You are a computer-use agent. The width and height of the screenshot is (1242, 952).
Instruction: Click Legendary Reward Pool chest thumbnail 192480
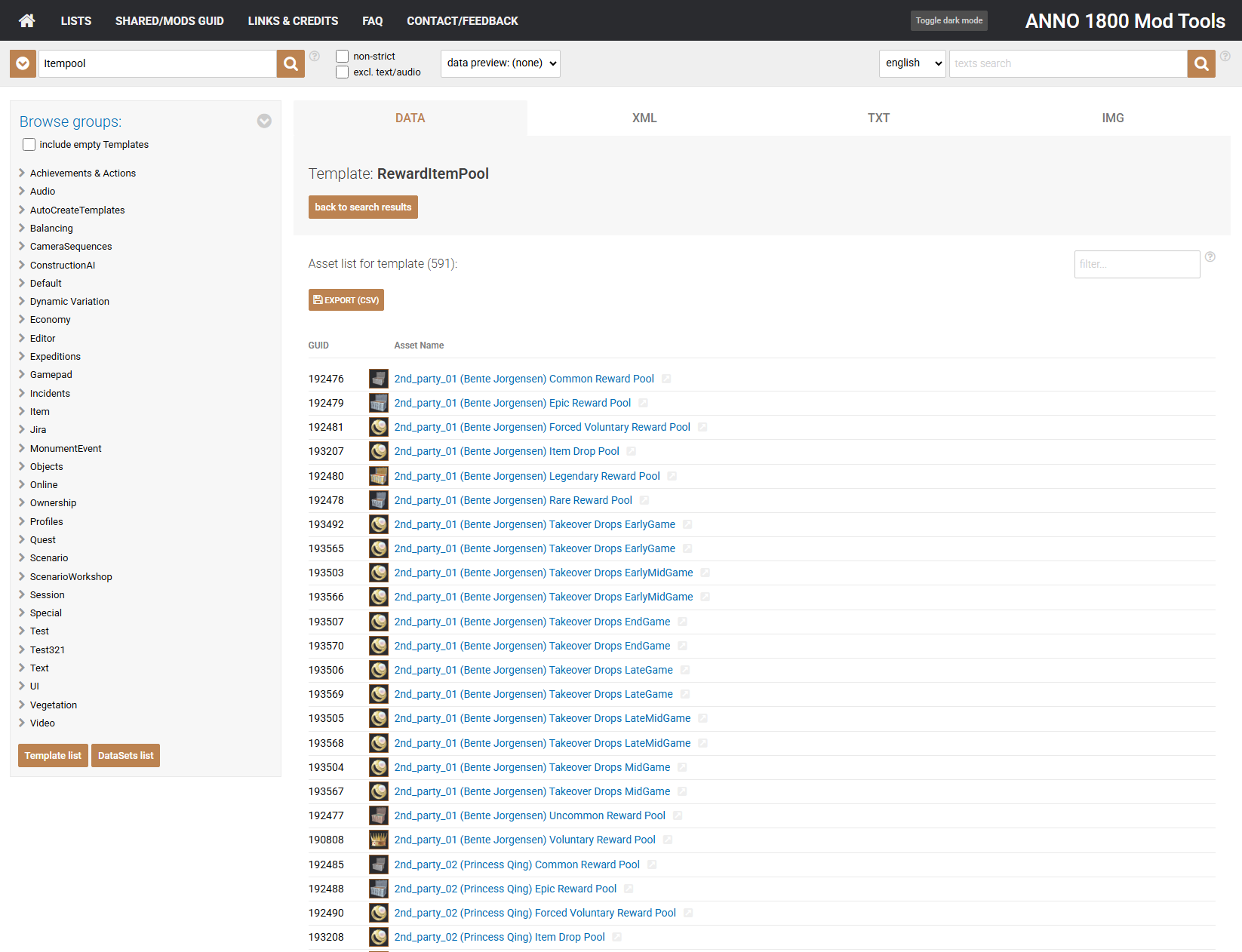[x=378, y=476]
